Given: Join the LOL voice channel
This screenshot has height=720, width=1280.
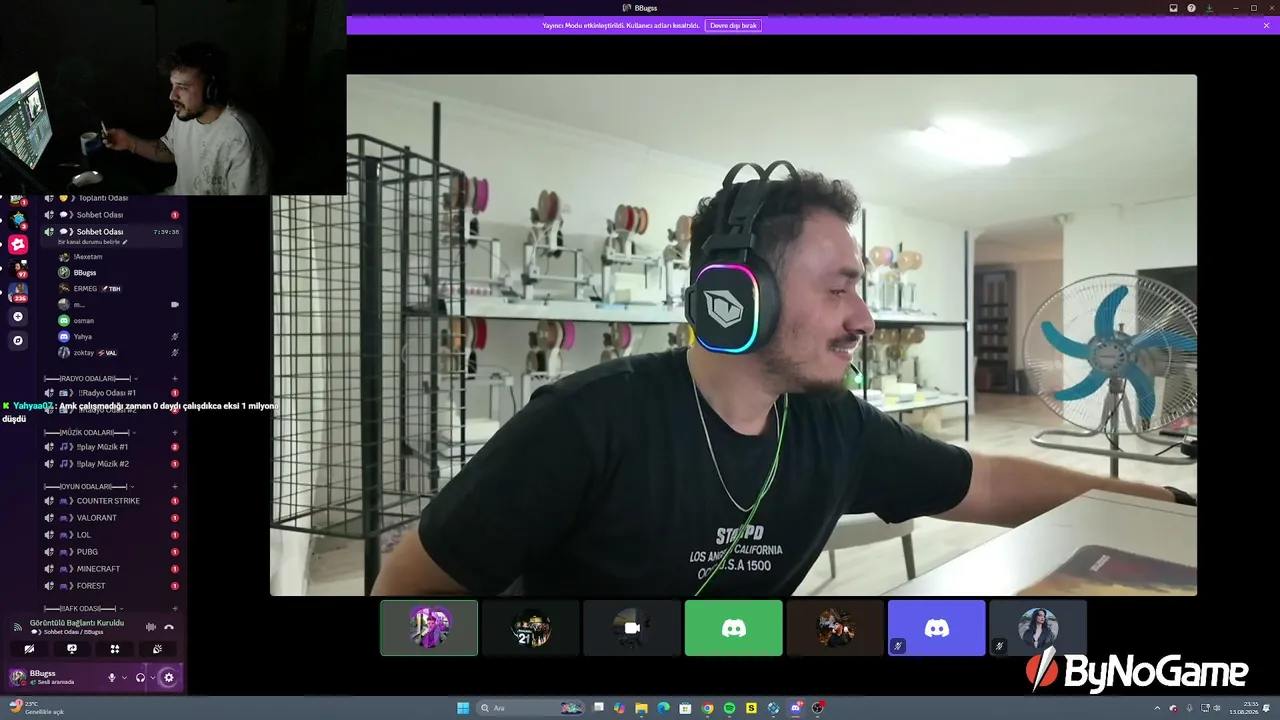Looking at the screenshot, I should click(112, 535).
